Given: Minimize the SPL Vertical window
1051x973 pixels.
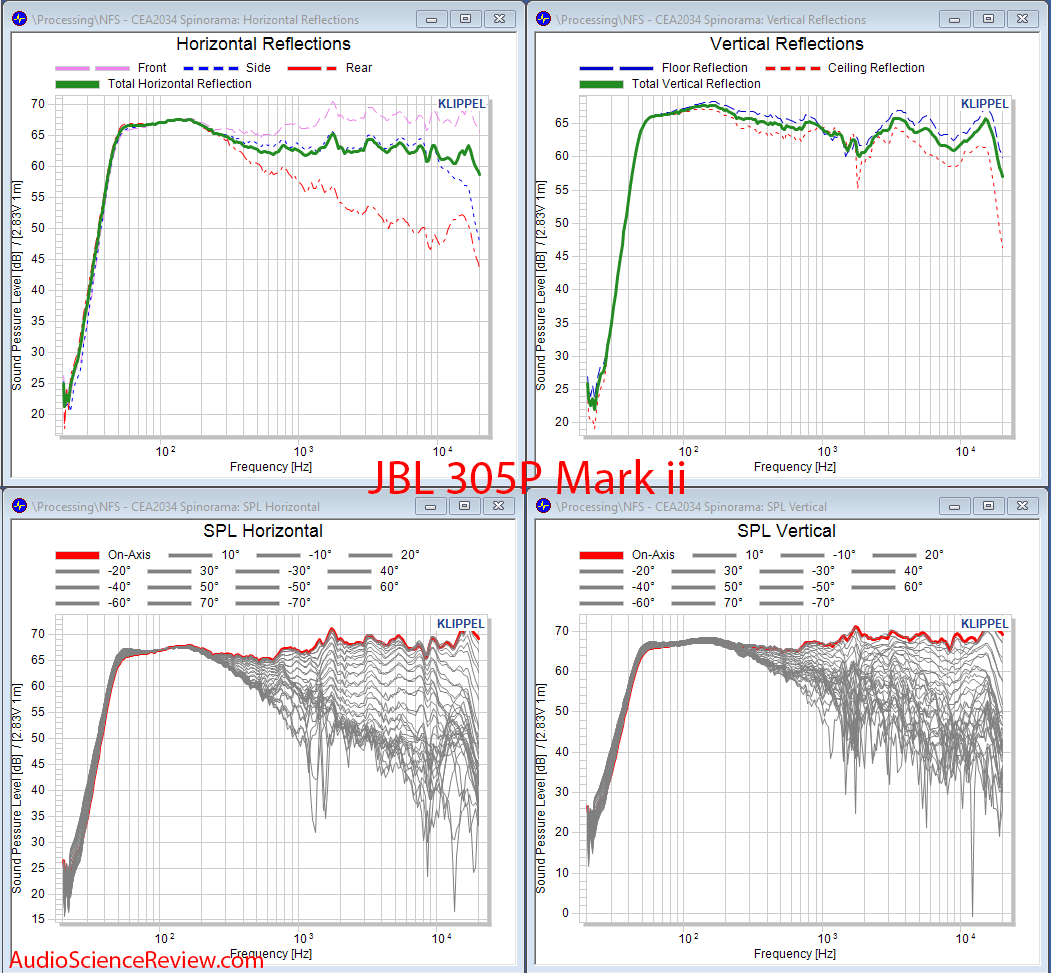Looking at the screenshot, I should coord(955,506).
